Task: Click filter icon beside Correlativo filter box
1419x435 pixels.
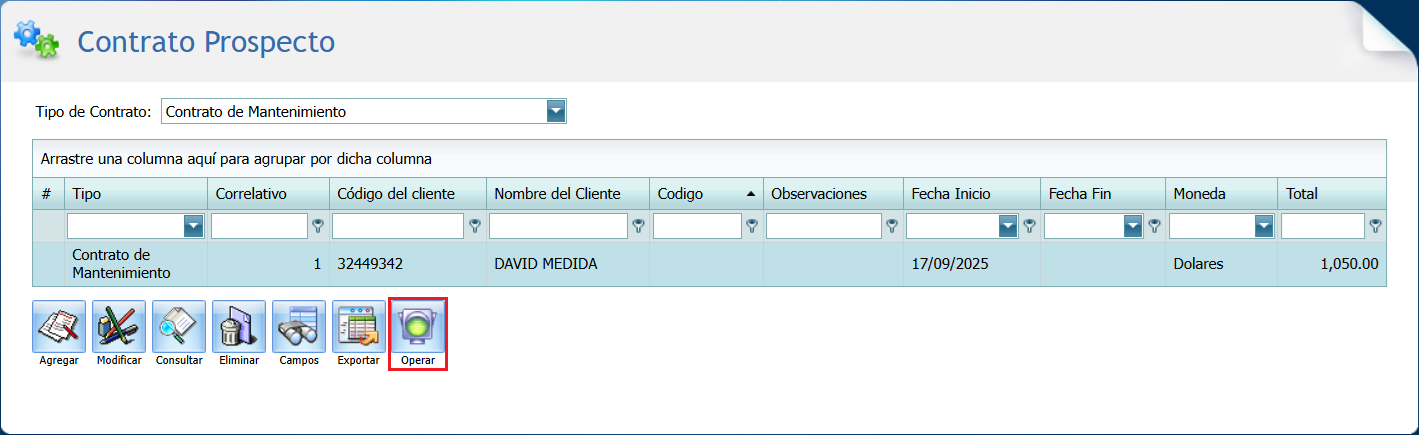Action: [x=318, y=227]
